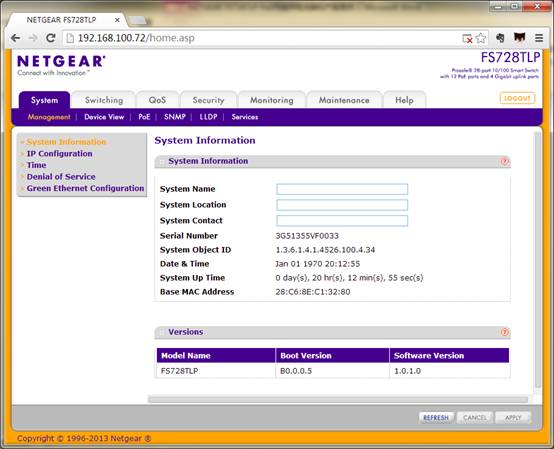554x449 pixels.
Task: Click System Object ID value 1.3.6.1.4.1.4526.100.4.34
Action: coord(325,250)
